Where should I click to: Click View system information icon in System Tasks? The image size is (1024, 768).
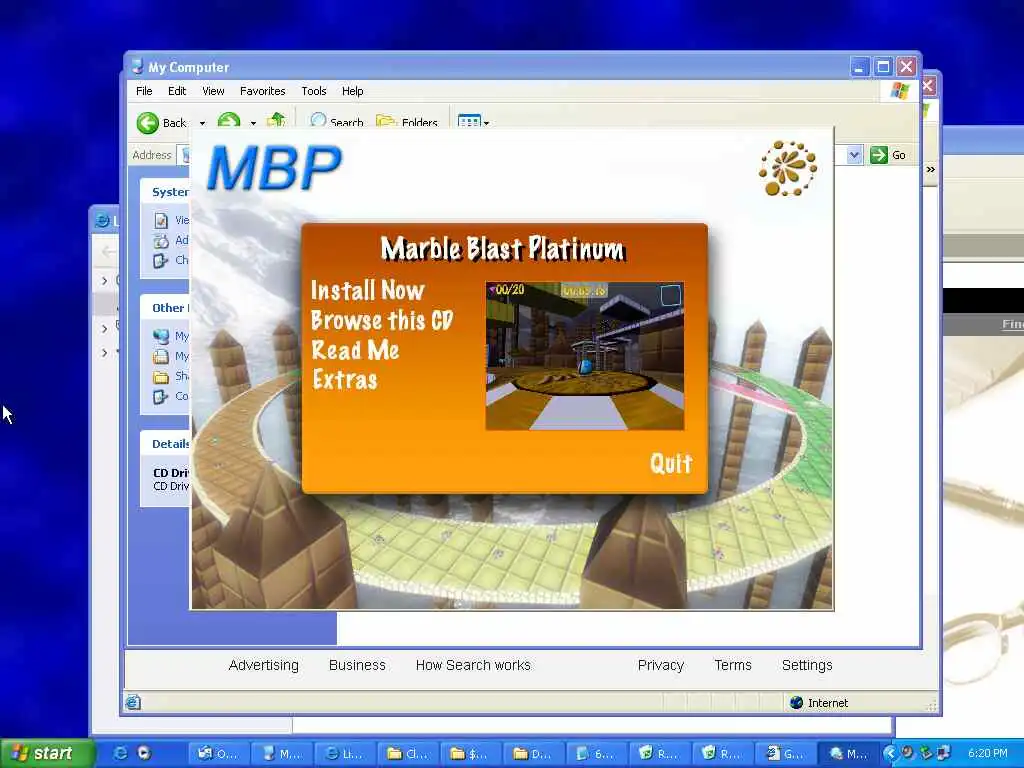[161, 221]
